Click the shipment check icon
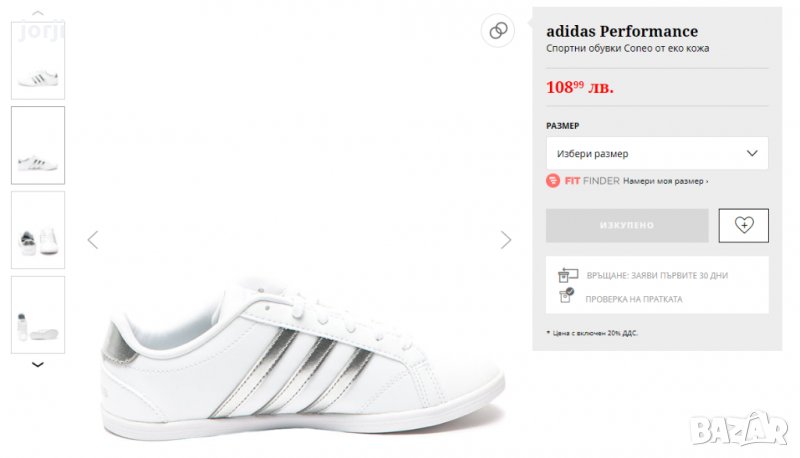 (567, 296)
